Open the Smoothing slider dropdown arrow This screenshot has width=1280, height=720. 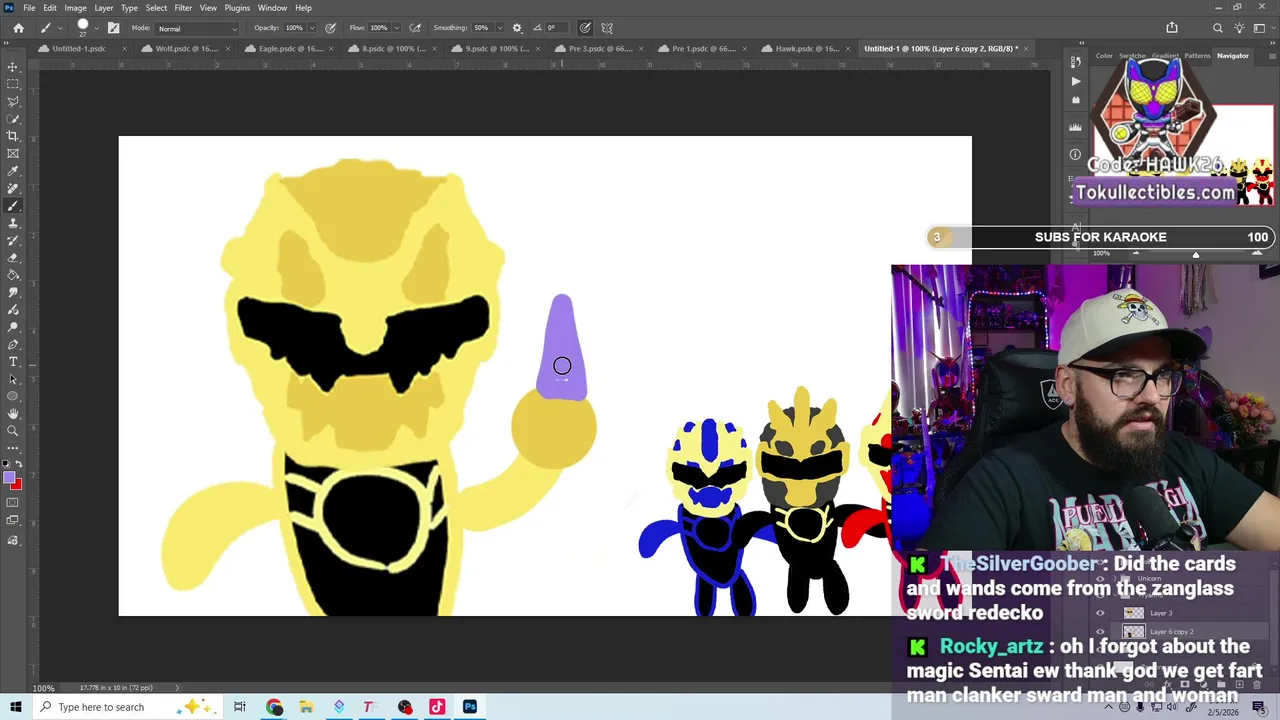point(499,28)
